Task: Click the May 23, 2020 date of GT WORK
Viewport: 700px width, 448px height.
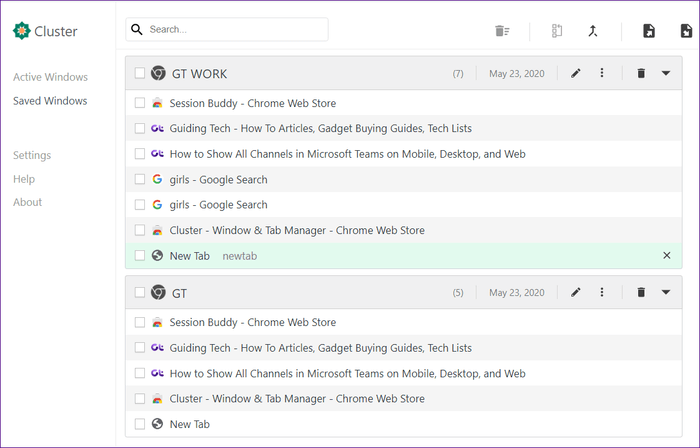Action: [x=517, y=74]
